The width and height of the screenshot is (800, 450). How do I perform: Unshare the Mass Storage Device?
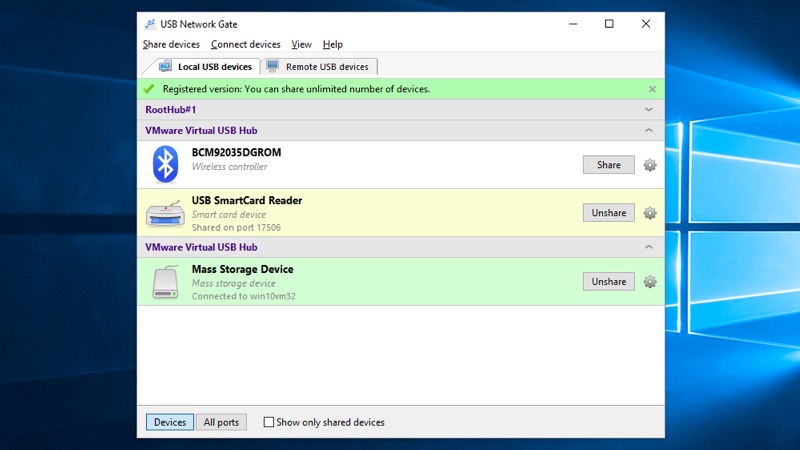click(x=609, y=282)
